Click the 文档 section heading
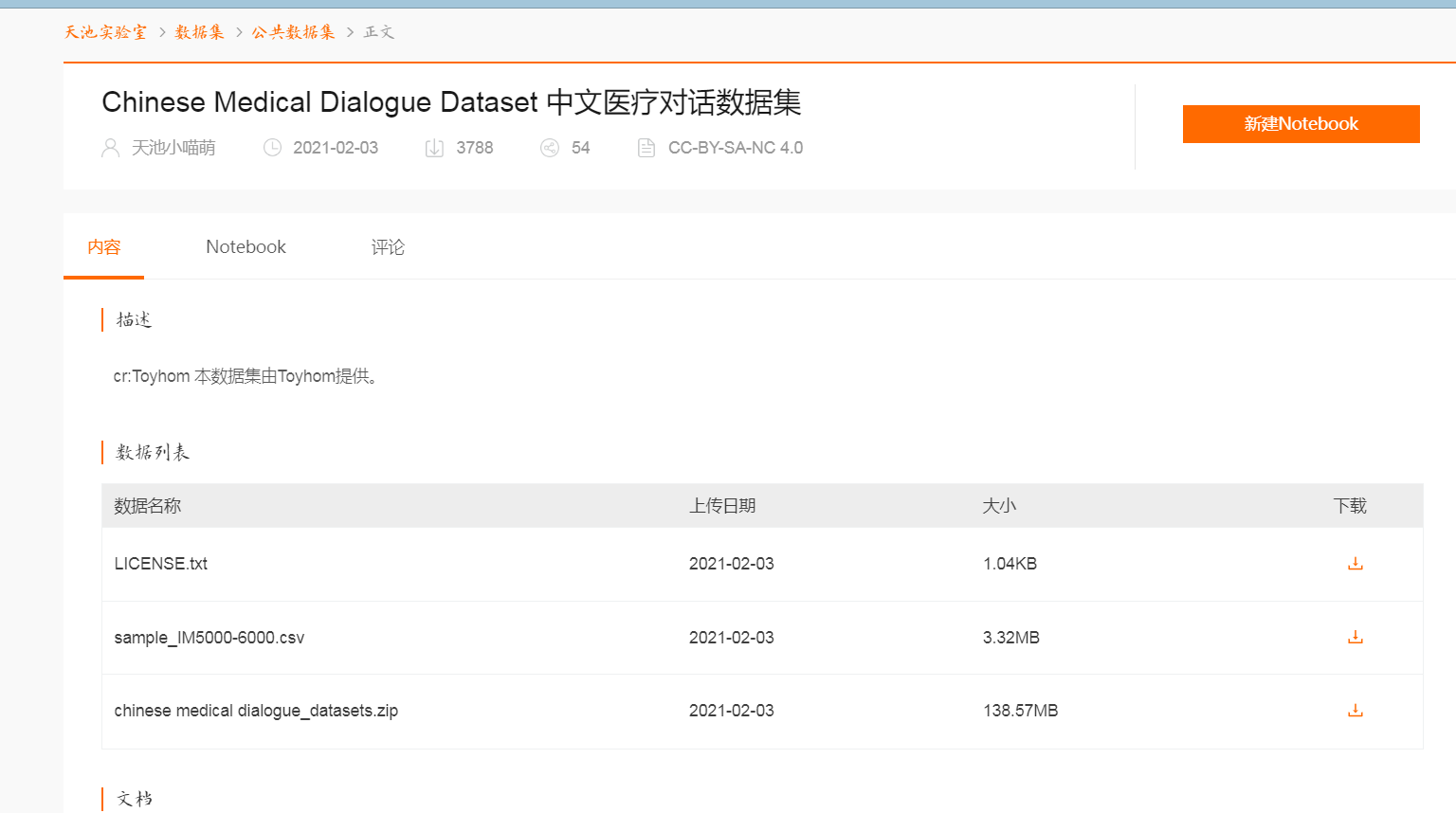 pos(135,799)
